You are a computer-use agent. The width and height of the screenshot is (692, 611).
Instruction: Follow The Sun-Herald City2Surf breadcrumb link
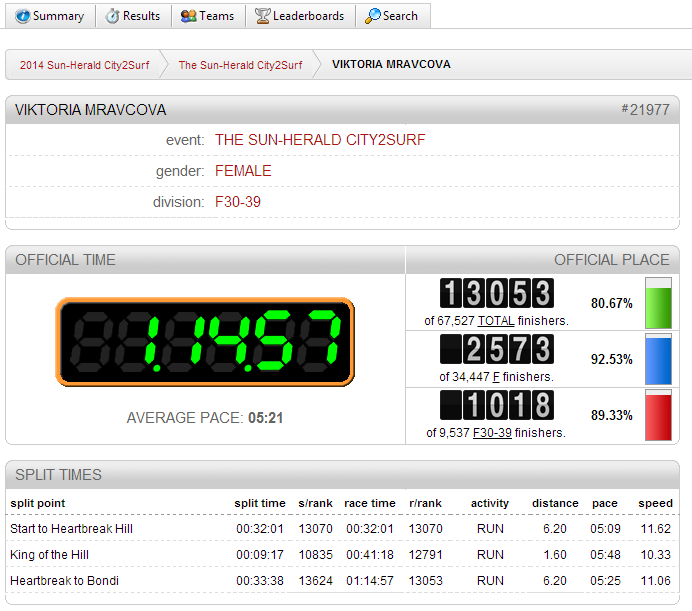(x=240, y=65)
